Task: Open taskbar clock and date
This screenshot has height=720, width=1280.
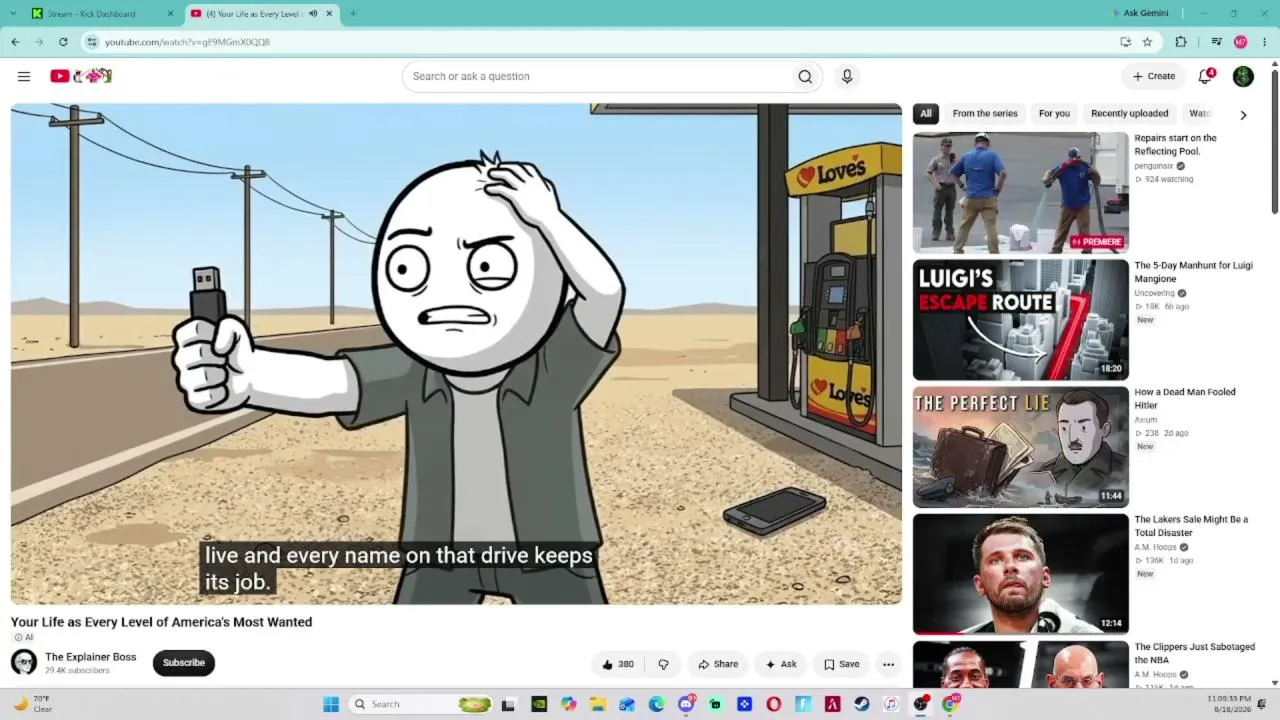Action: point(1229,704)
